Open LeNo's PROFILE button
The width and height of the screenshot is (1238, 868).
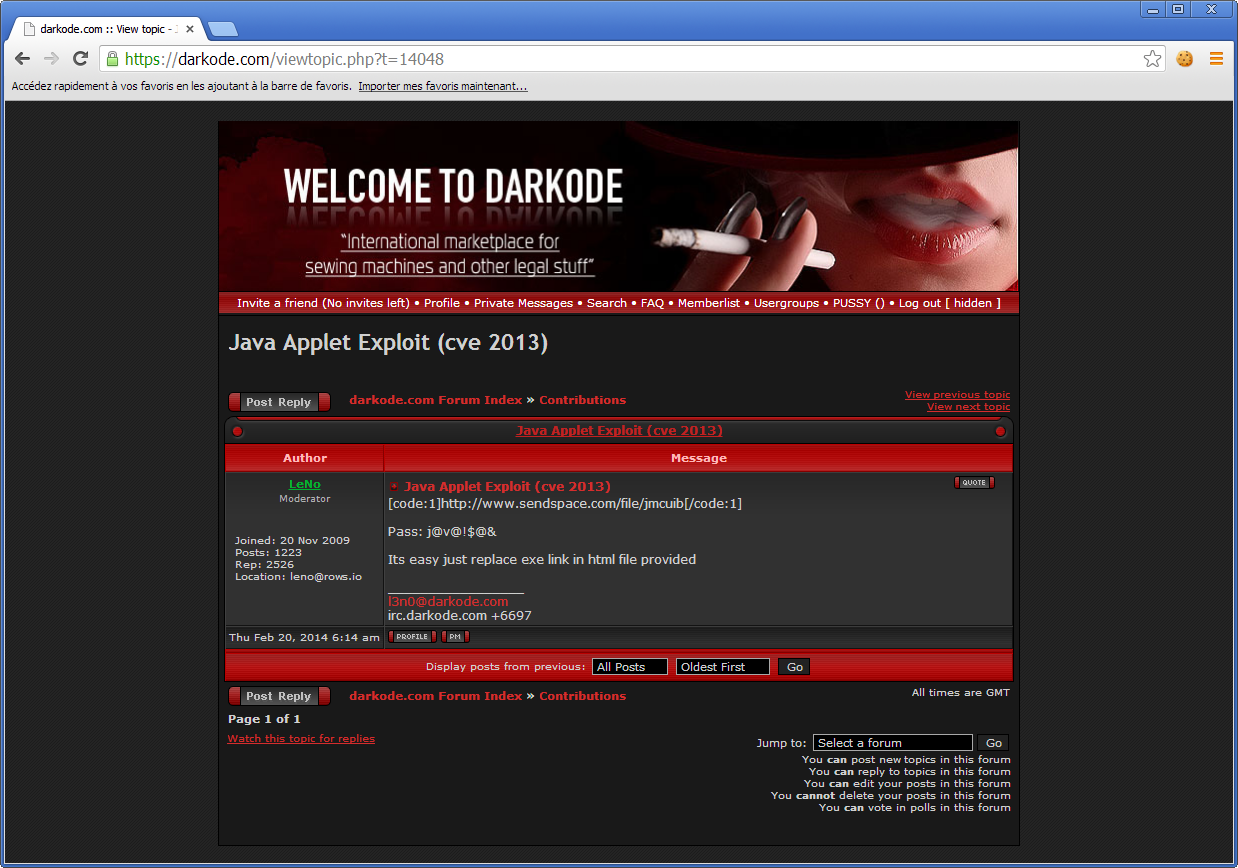pos(411,637)
